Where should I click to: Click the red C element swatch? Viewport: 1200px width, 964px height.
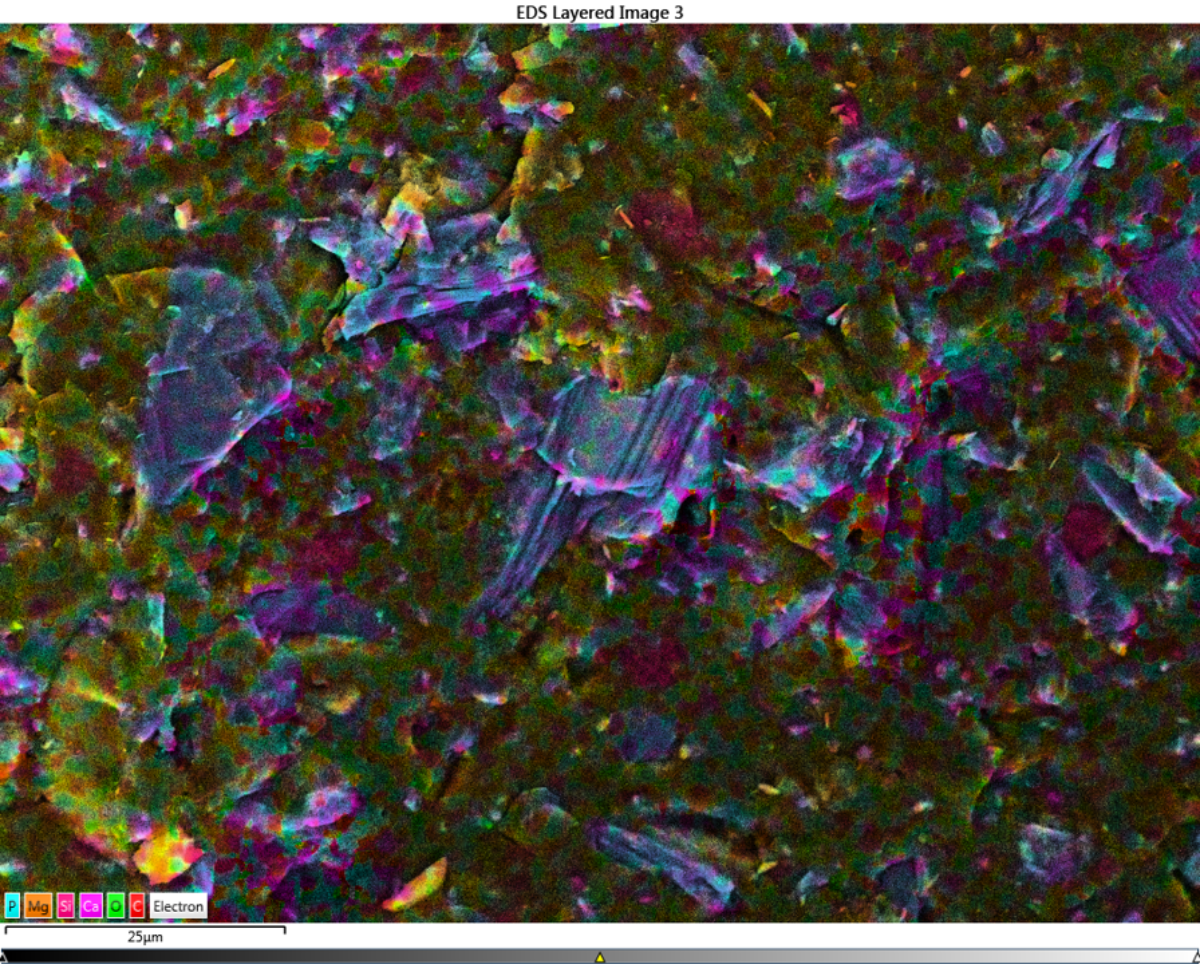137,907
